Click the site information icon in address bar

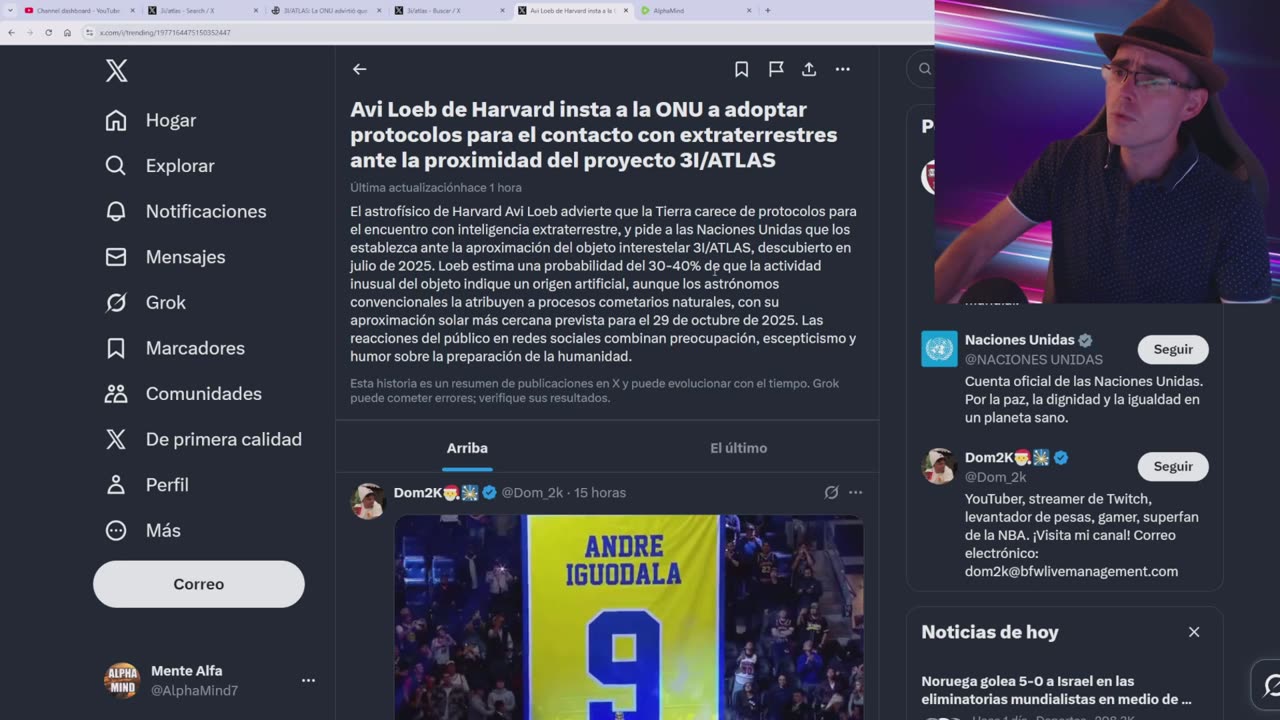[x=89, y=32]
